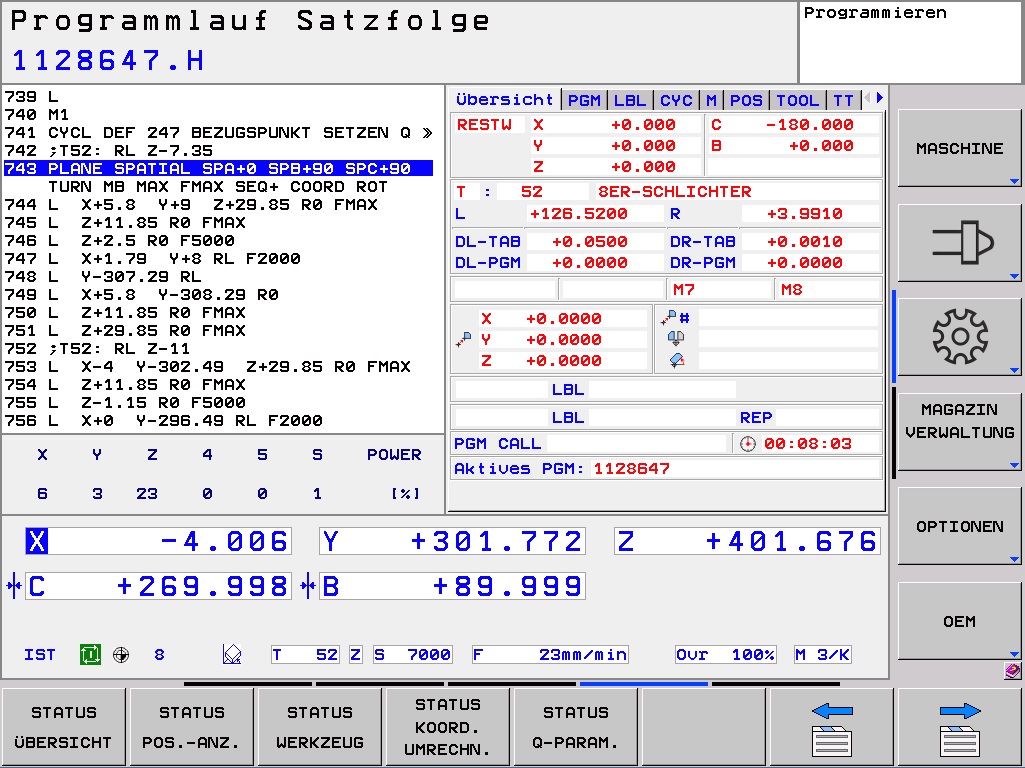The image size is (1025, 768).
Task: Select line 756 X+0 Y-296.49
Action: (163, 420)
